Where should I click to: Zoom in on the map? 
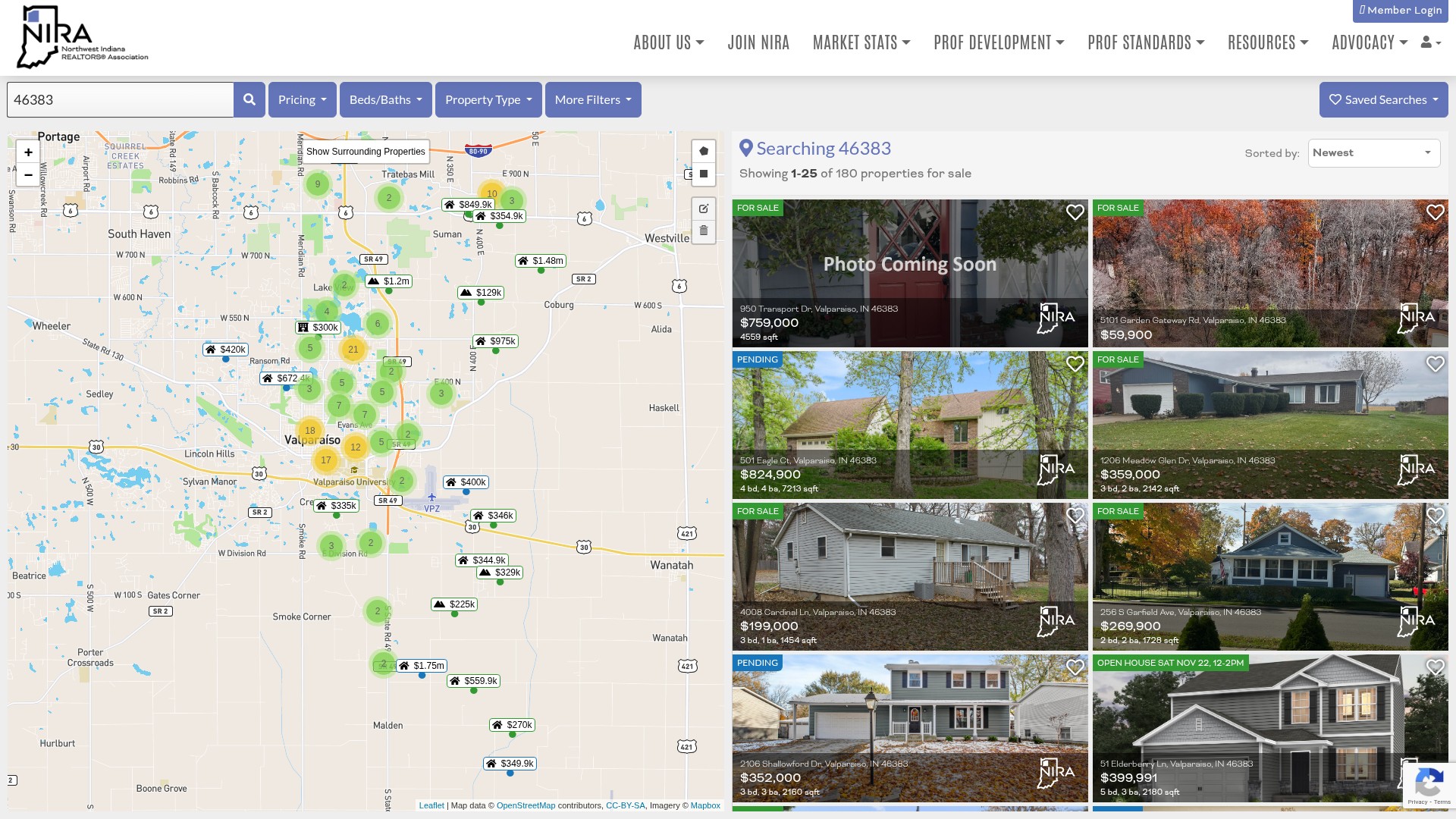(x=28, y=152)
